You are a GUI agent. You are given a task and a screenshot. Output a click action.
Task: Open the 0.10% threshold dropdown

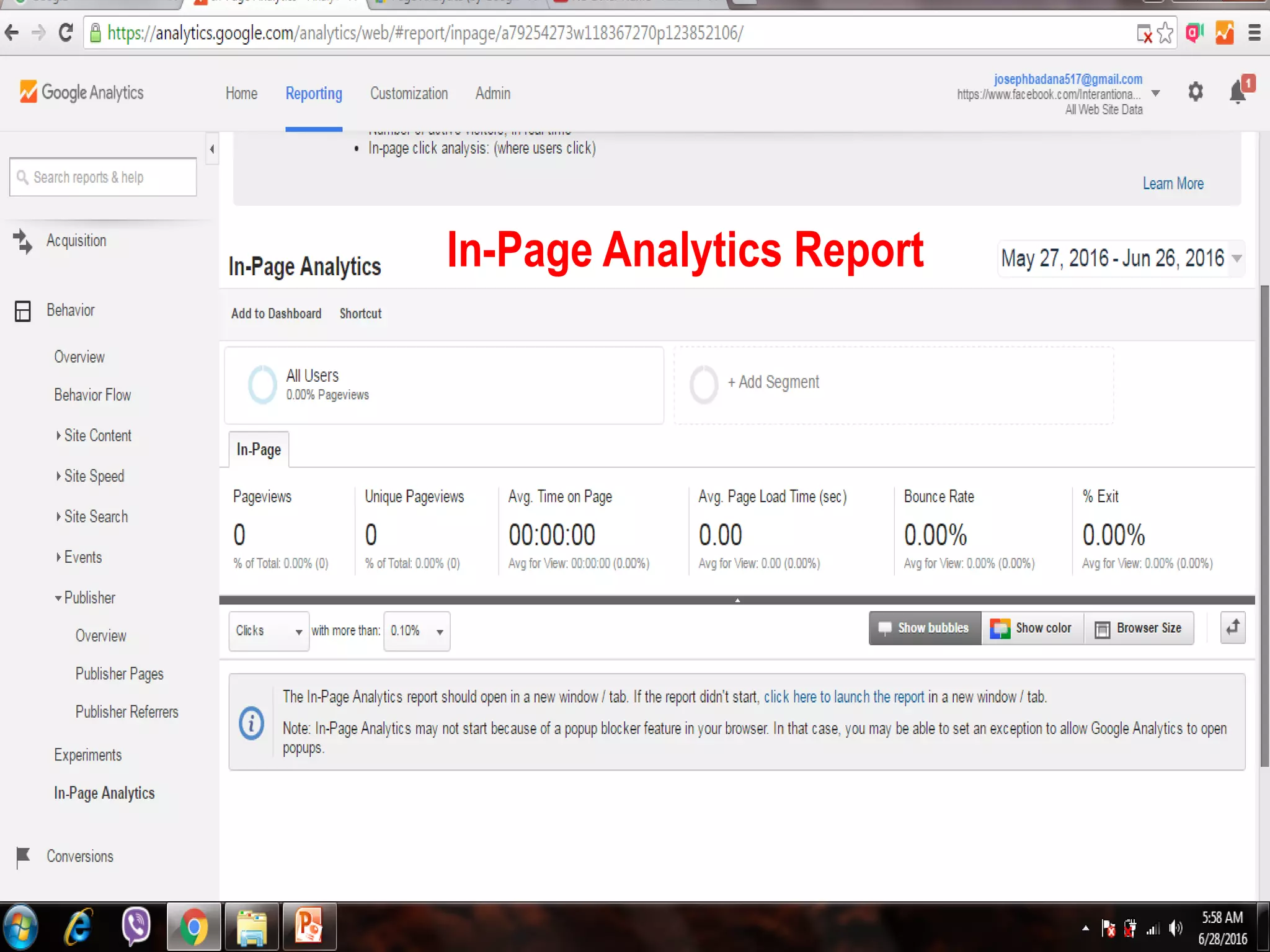[417, 631]
